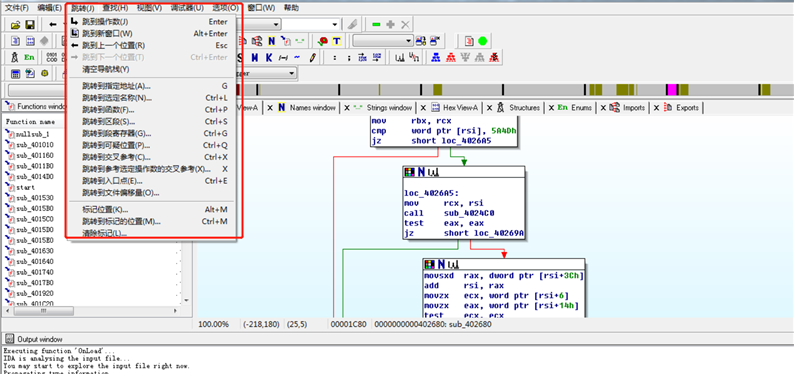Choose 跳转到入口点(E)... menu entry

click(151, 181)
